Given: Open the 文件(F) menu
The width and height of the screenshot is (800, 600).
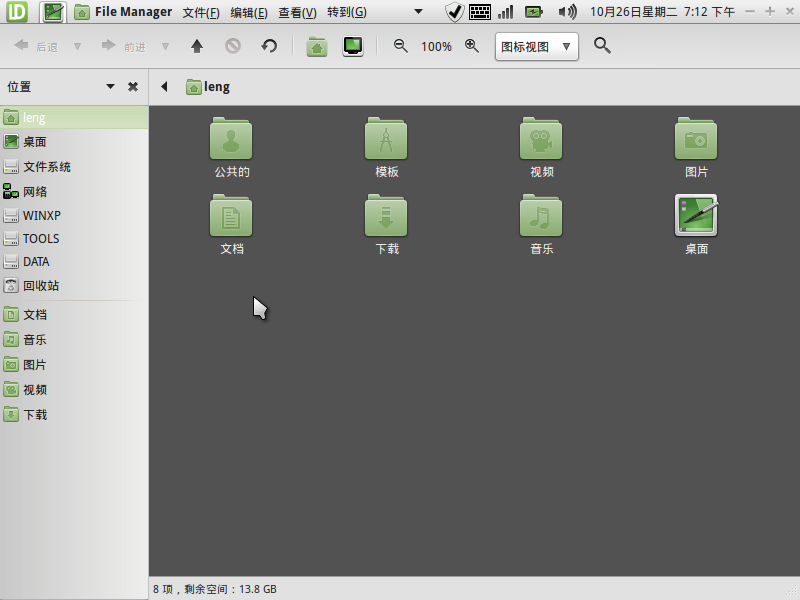Looking at the screenshot, I should [201, 12].
